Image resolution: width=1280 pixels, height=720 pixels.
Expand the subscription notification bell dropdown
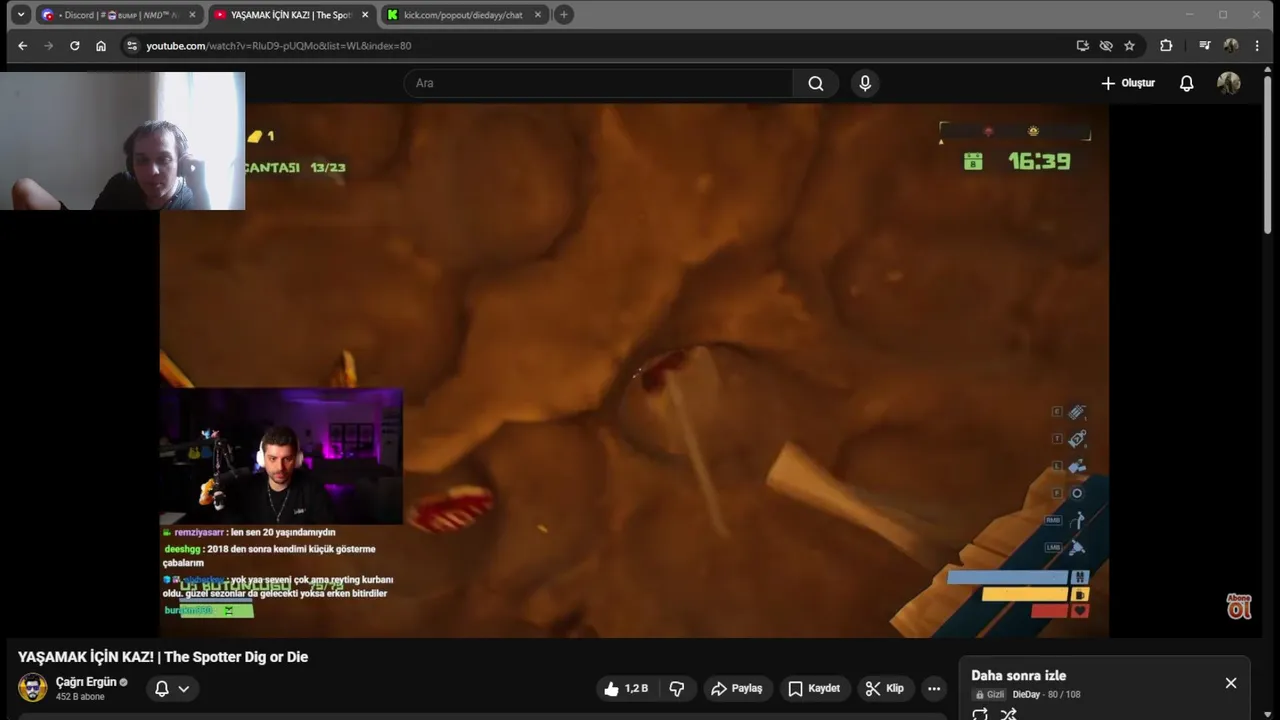172,688
